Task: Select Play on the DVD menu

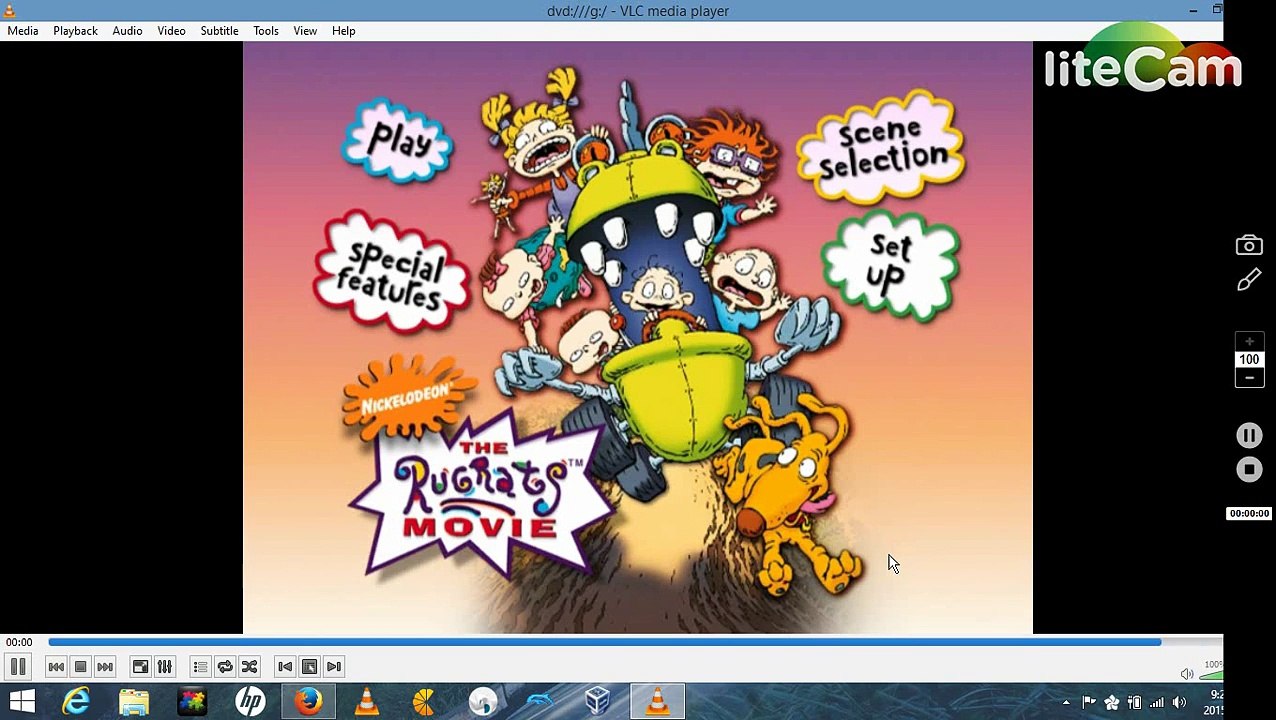Action: tap(398, 141)
